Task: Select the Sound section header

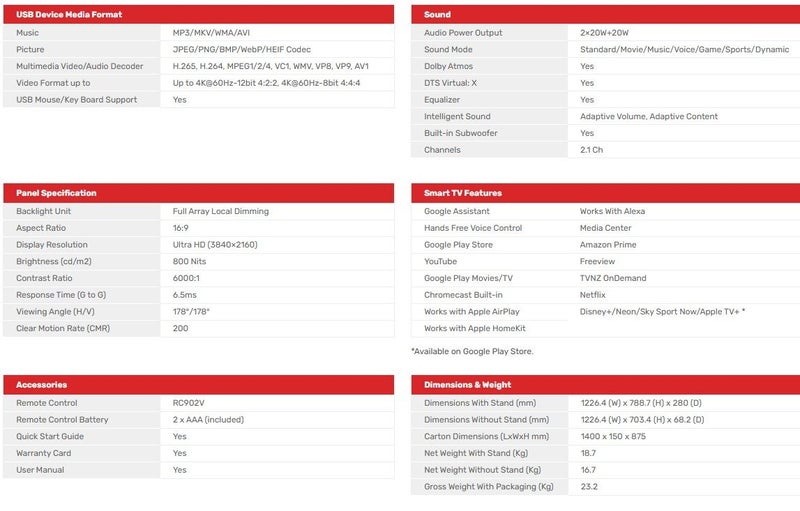Action: [x=437, y=14]
